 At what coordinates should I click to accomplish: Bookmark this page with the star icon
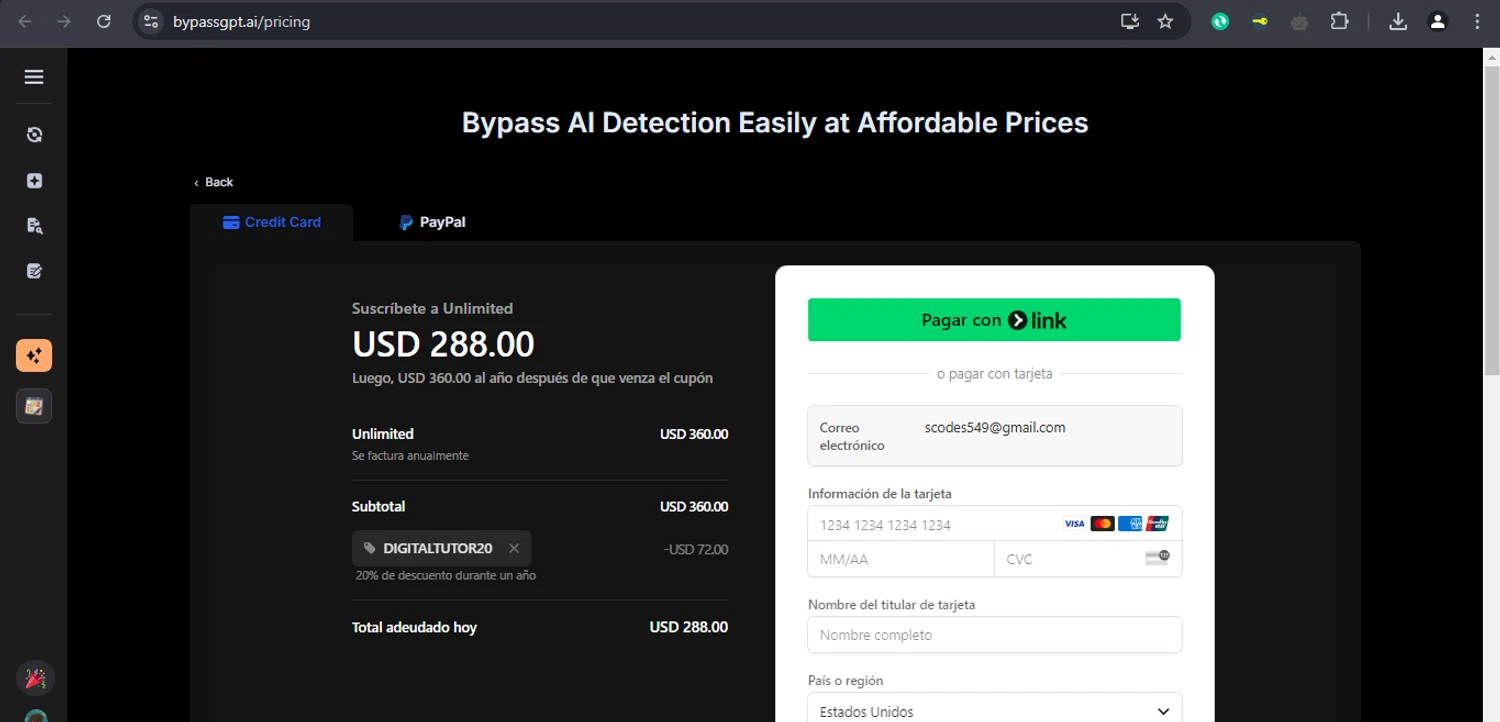1165,21
